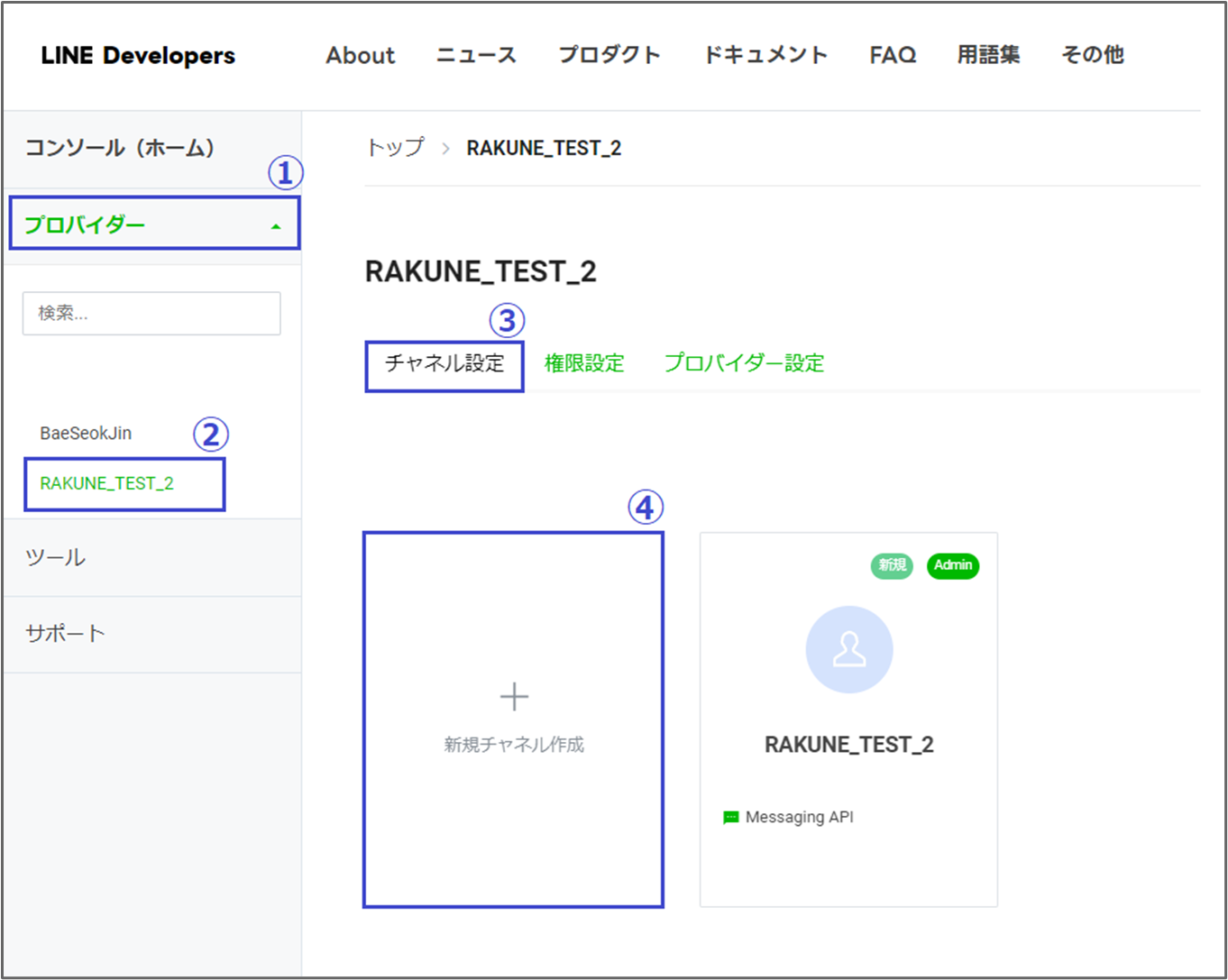
Task: Open the その他 menu
Action: (x=1093, y=55)
